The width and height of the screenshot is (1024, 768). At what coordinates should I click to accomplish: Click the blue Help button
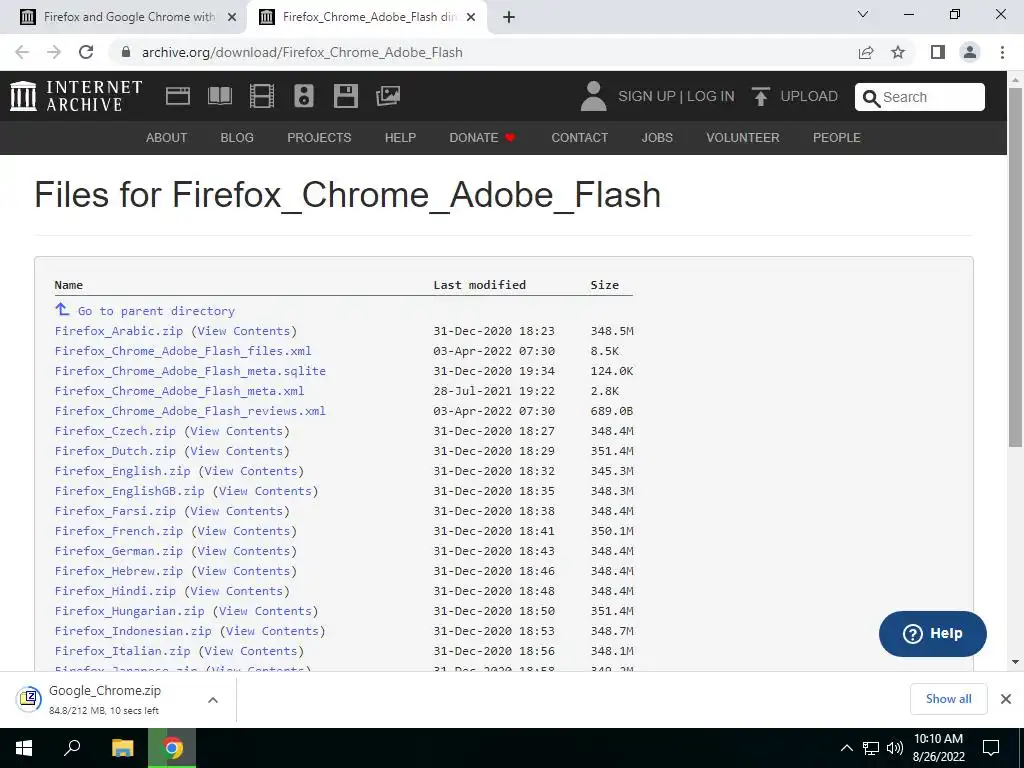(x=933, y=633)
